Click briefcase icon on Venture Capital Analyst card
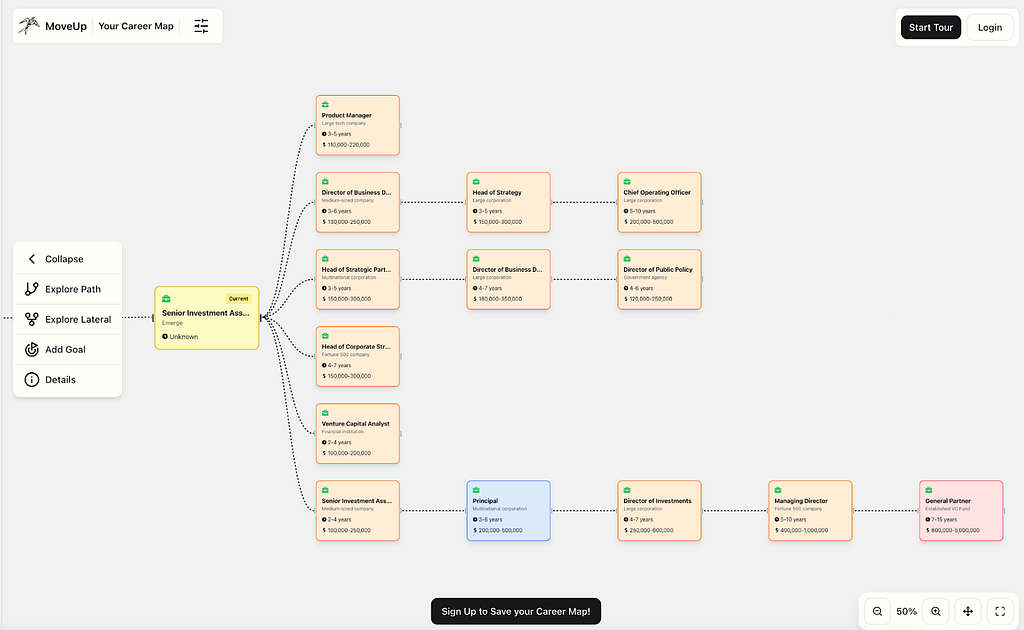1024x630 pixels. (325, 413)
